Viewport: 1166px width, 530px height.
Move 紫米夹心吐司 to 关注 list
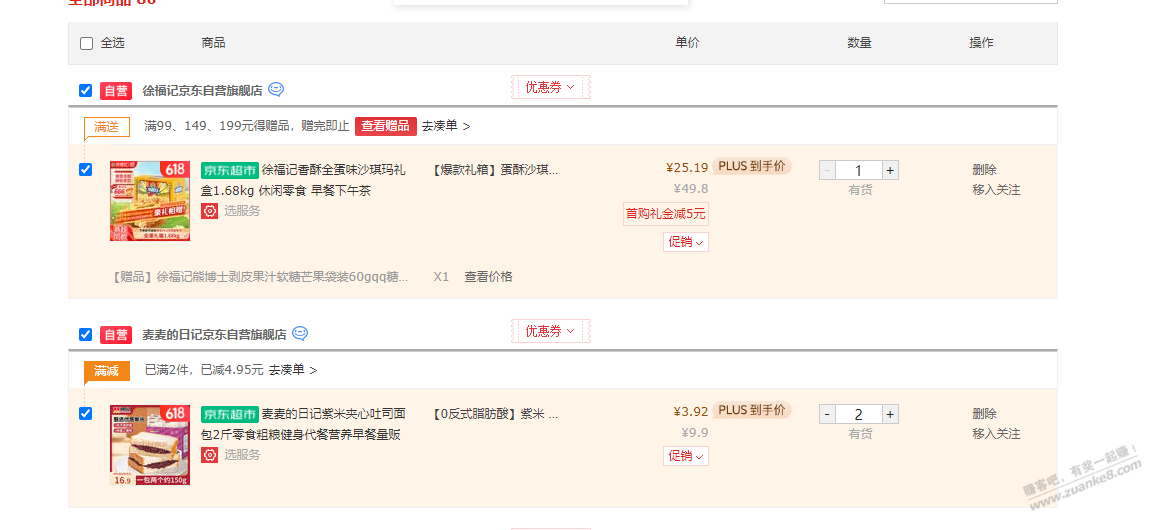(996, 434)
